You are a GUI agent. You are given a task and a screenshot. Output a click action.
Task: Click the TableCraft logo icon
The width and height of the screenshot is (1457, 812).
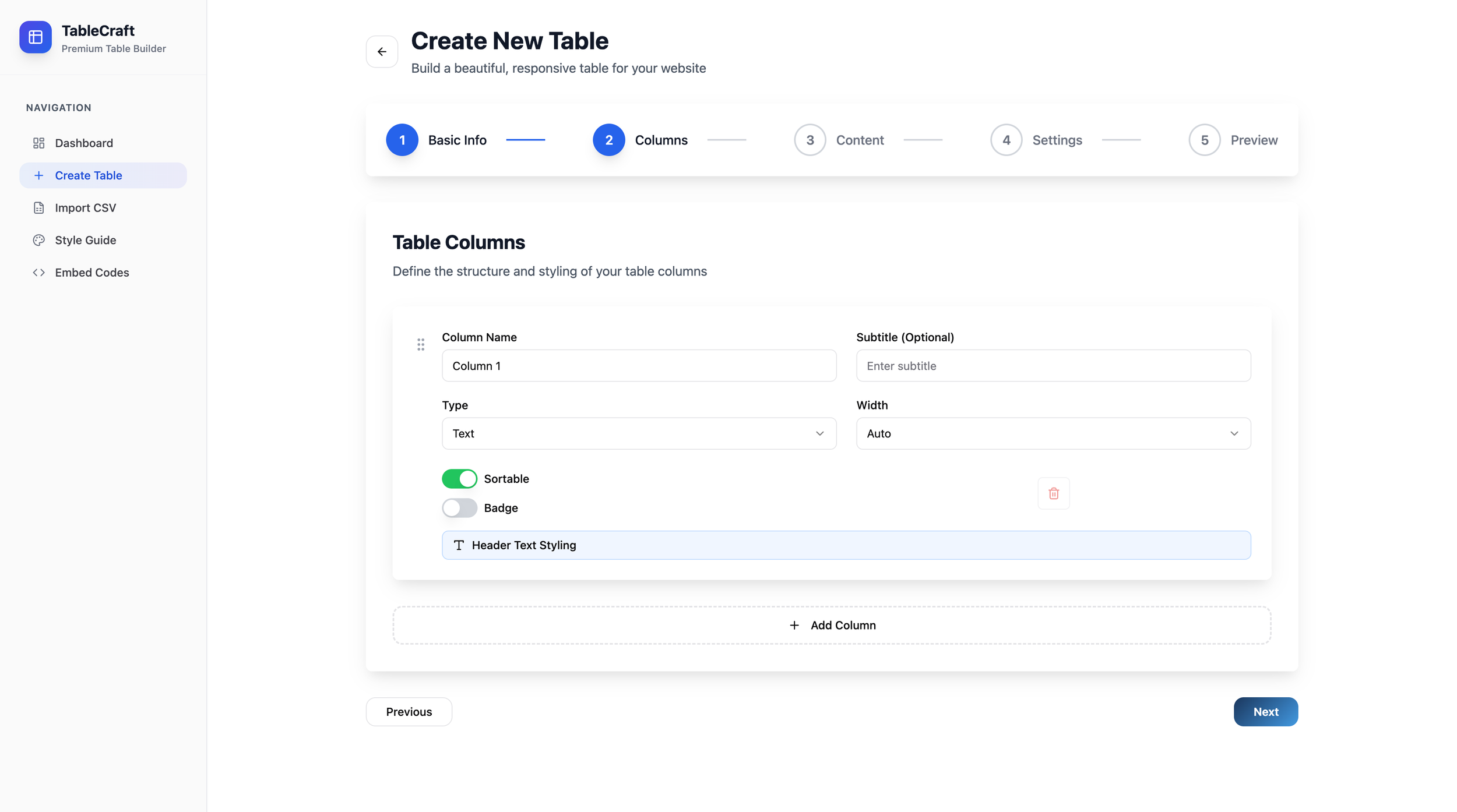(36, 37)
